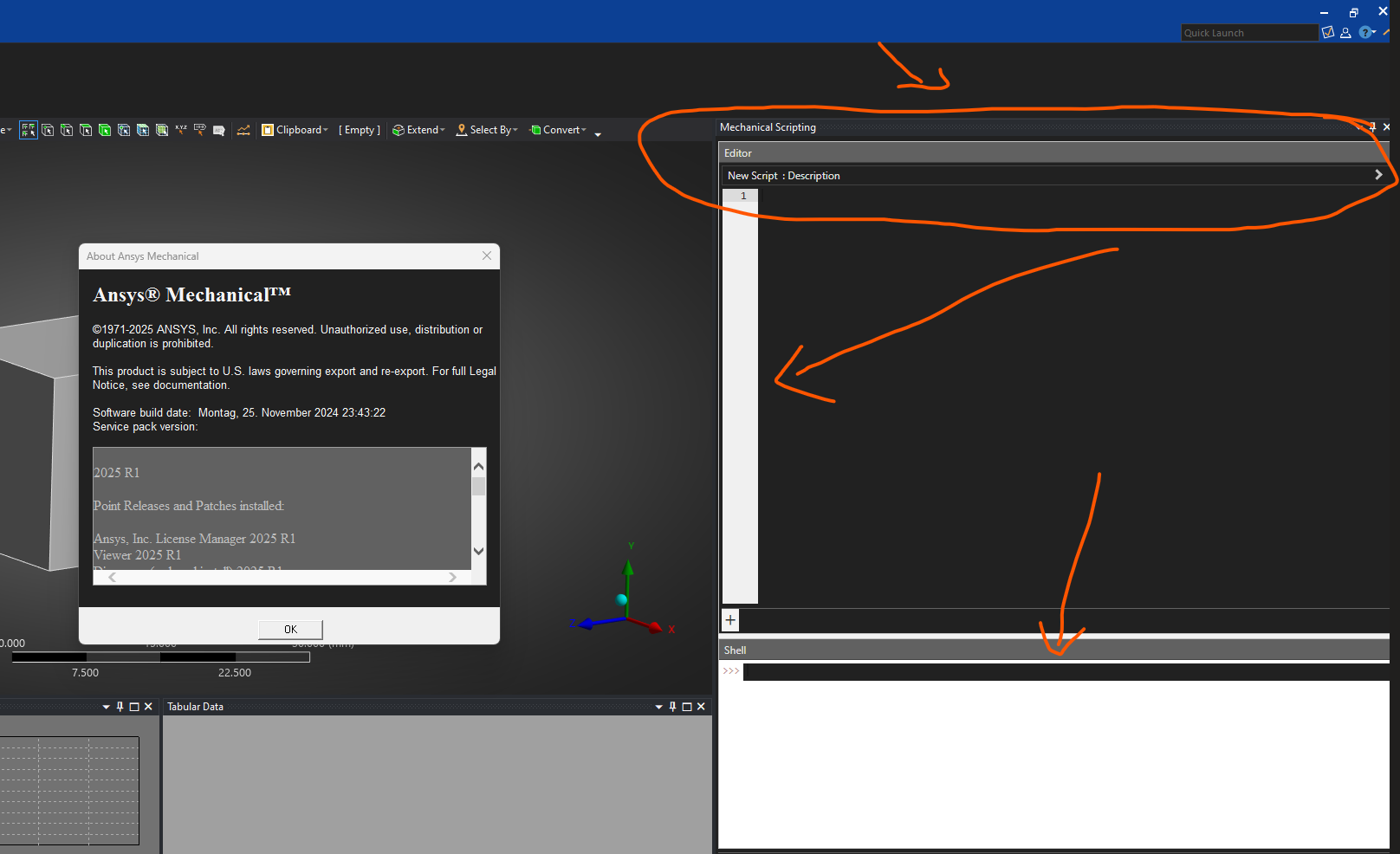The image size is (1400, 854).
Task: Activate the selection mode icon highlighted in blue
Action: tap(29, 130)
